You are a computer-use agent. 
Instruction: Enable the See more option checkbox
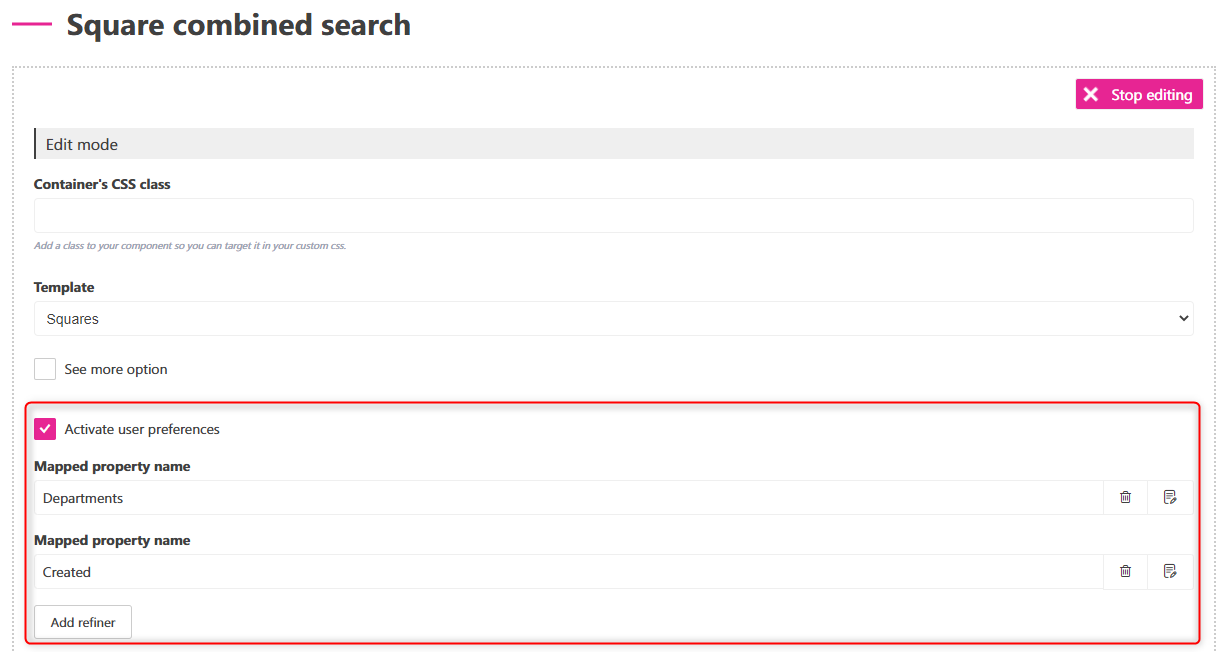45,369
